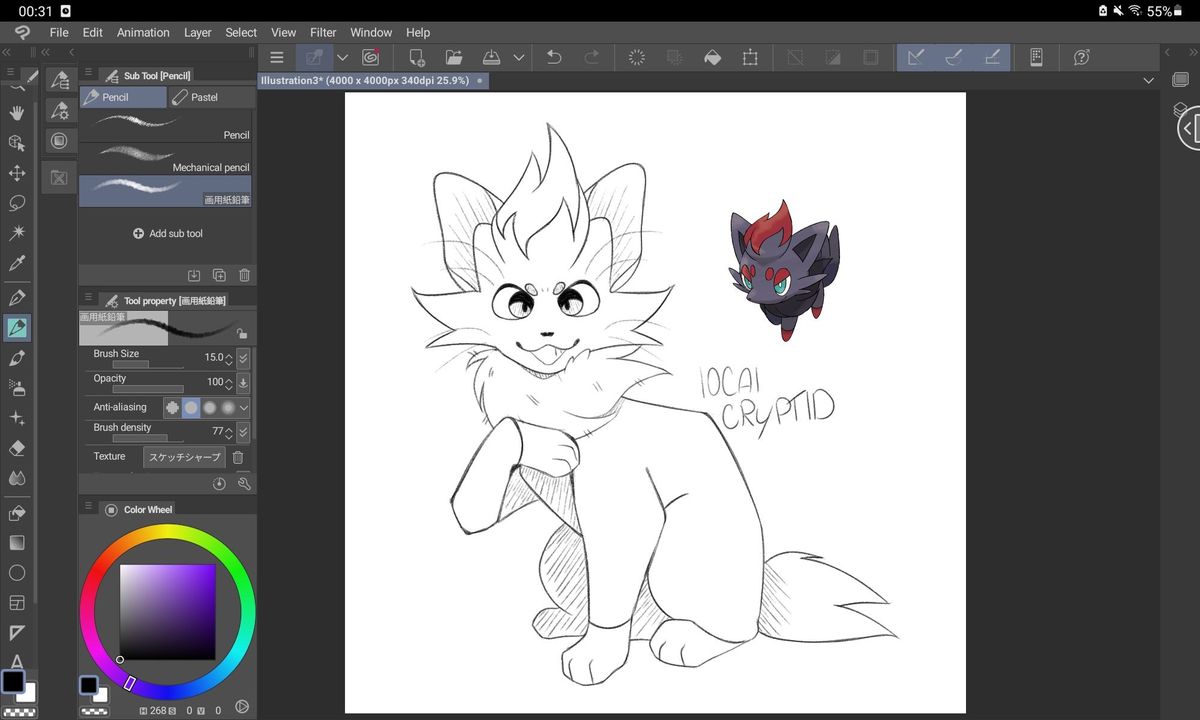Open the smartphone connection icon
1200x720 pixels.
tap(1036, 58)
